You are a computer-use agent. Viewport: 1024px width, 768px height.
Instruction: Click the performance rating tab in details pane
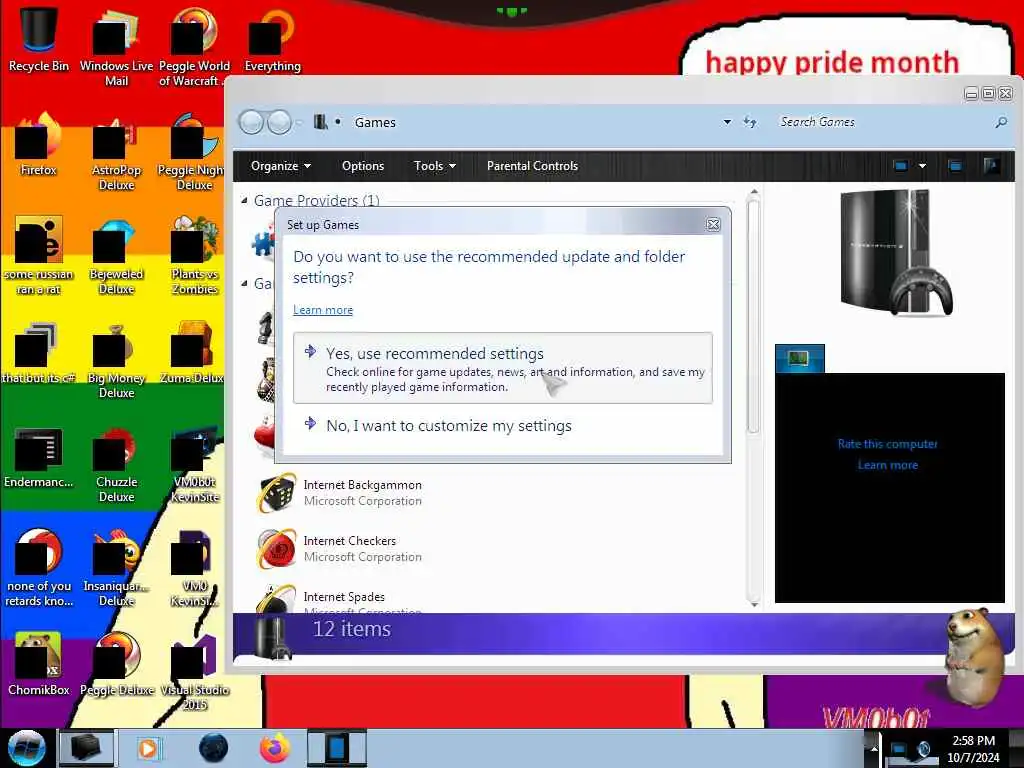coord(799,359)
